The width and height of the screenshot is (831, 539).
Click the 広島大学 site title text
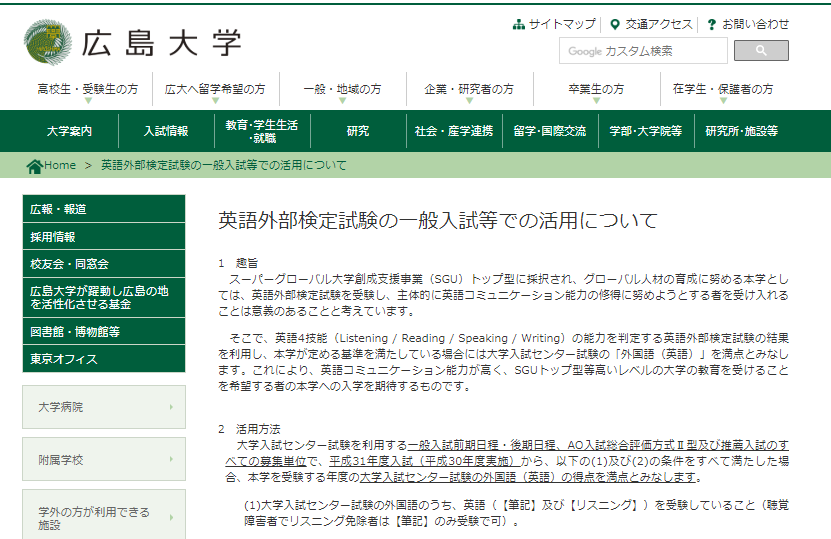coord(161,43)
